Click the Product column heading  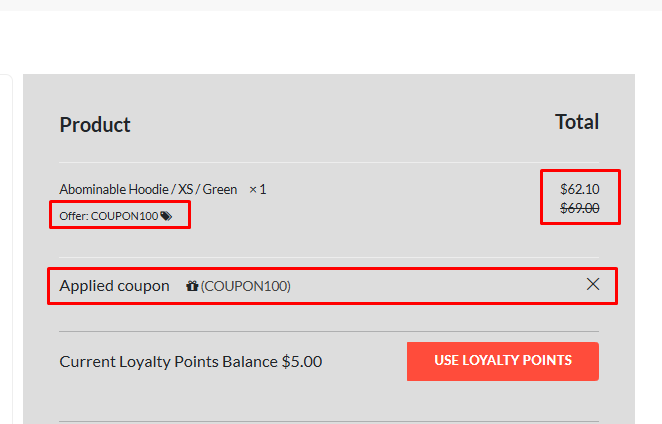pyautogui.click(x=95, y=125)
